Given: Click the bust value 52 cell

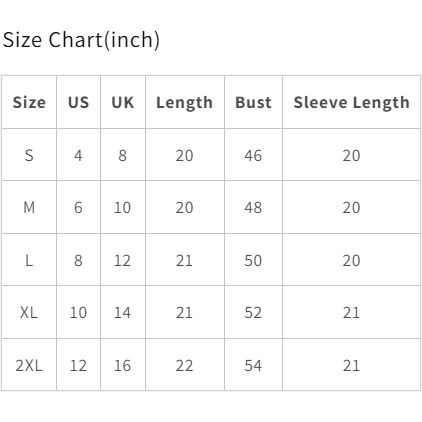Looking at the screenshot, I should coord(253,312).
